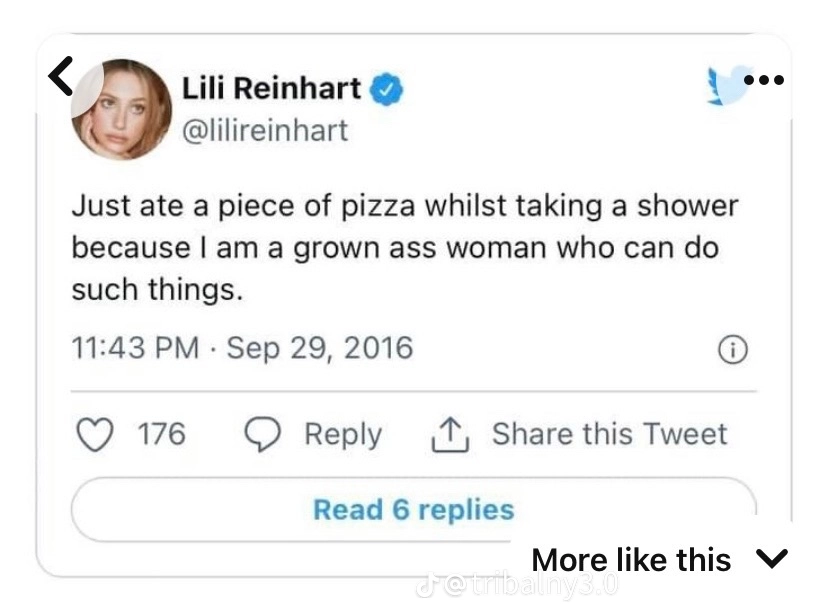The width and height of the screenshot is (828, 615).
Task: Click the Reply text label
Action: coord(342,434)
